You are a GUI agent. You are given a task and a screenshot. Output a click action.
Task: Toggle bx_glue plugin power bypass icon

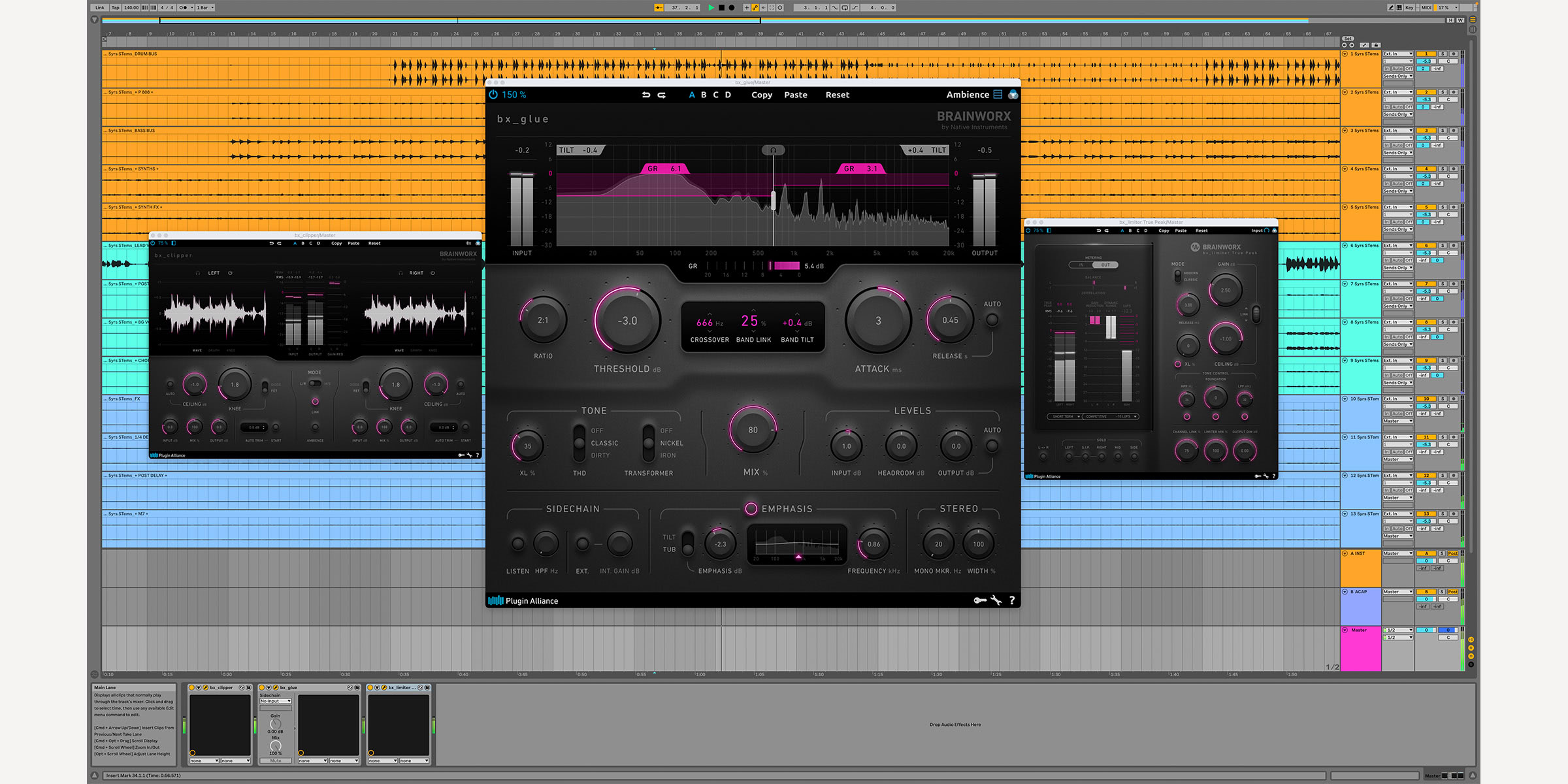493,95
